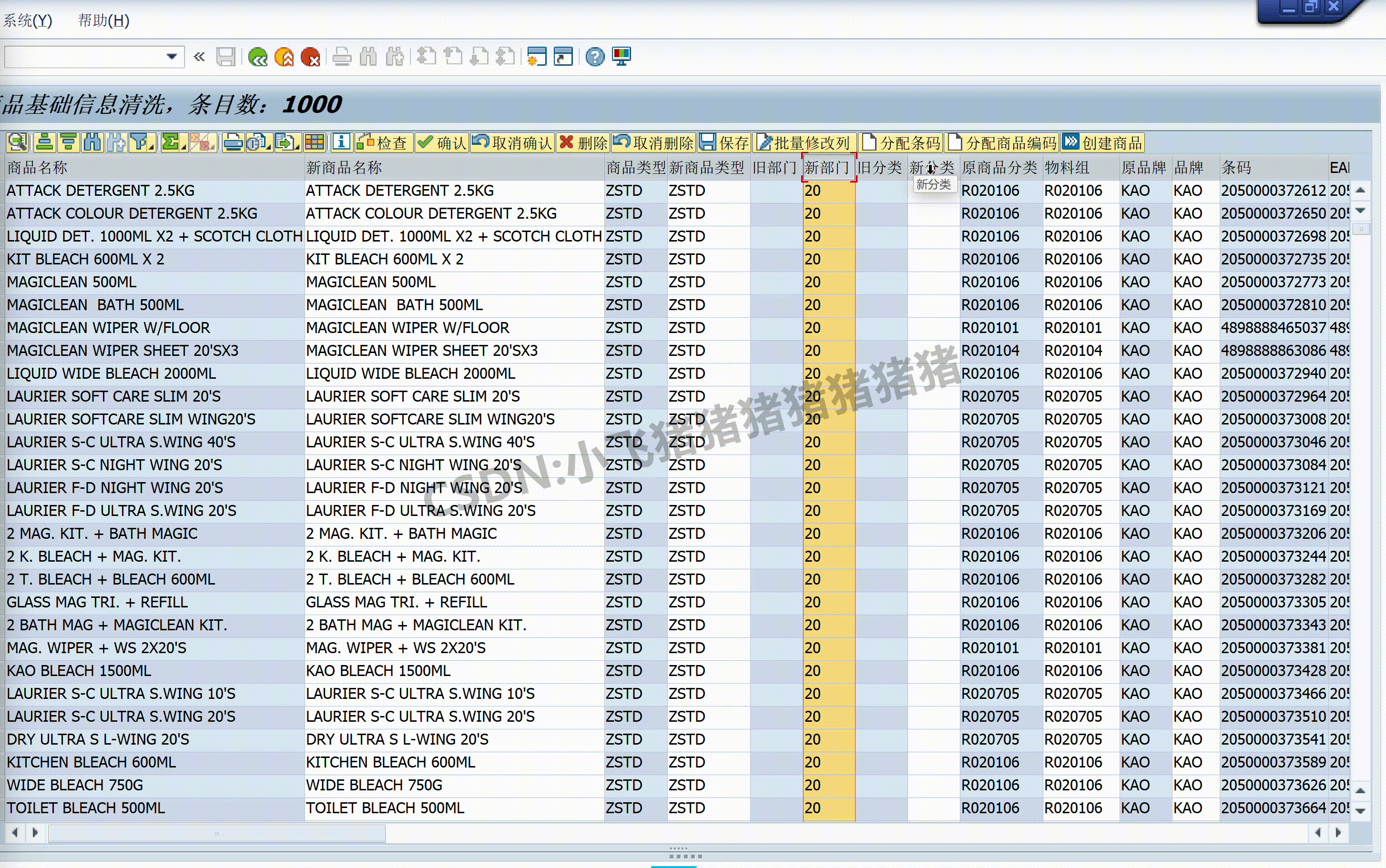Click the 创建商品 button
The image size is (1386, 868).
(x=1103, y=142)
